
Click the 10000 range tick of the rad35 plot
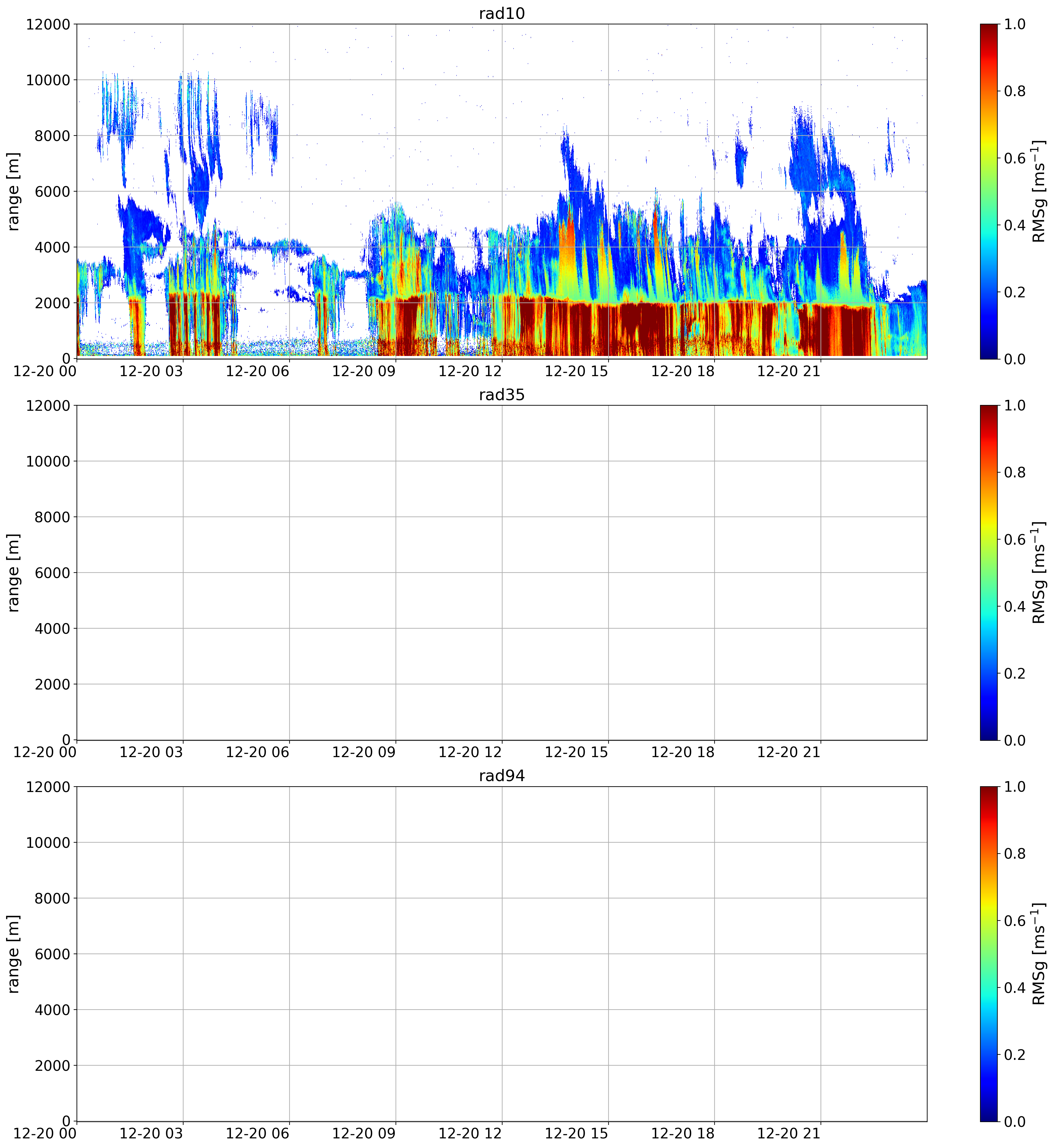click(x=48, y=461)
